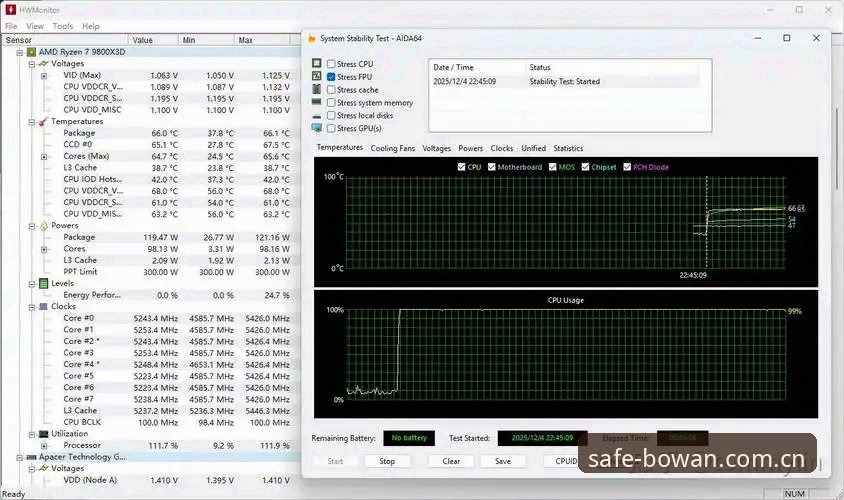Viewport: 844px width, 500px height.
Task: Click the Value column header
Action: 153,40
